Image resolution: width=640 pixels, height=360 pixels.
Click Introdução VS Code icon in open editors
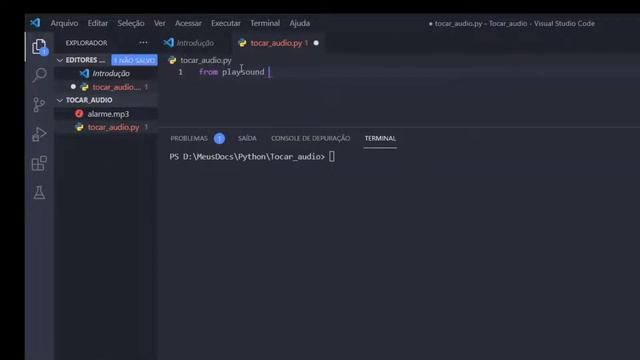(84, 73)
